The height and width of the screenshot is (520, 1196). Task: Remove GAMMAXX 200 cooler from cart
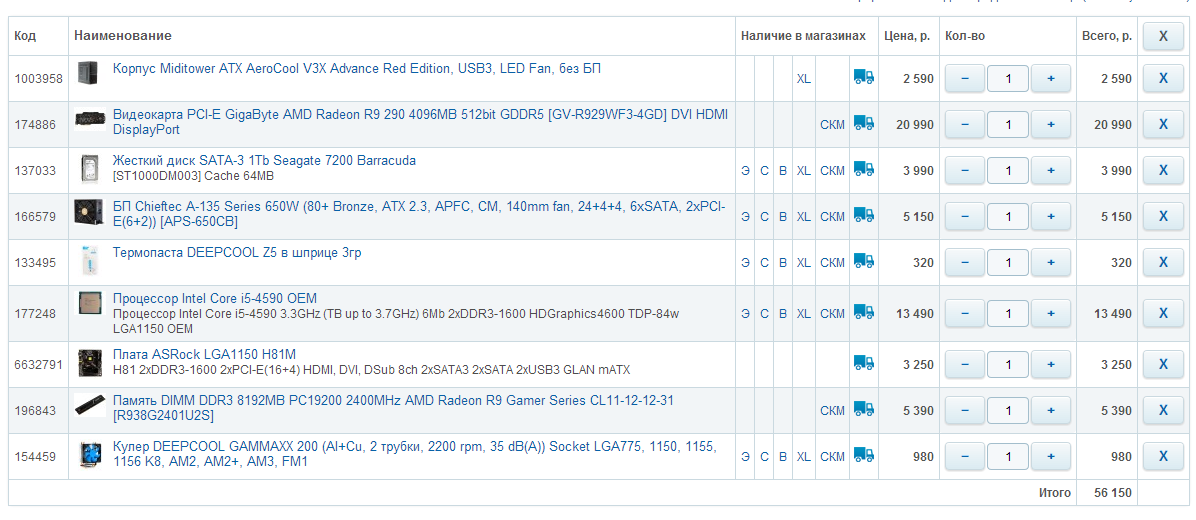pyautogui.click(x=1163, y=457)
